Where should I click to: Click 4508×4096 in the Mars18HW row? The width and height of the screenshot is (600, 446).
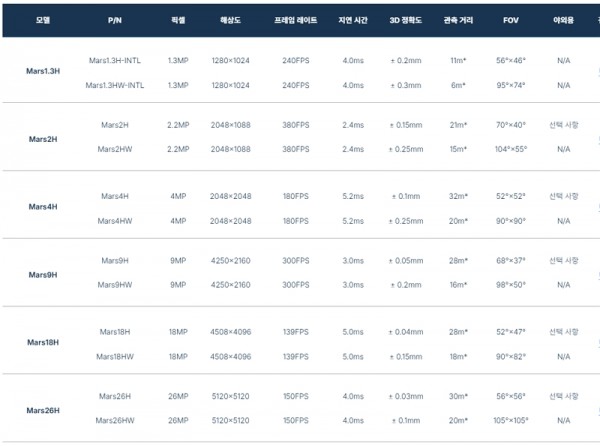coord(230,357)
